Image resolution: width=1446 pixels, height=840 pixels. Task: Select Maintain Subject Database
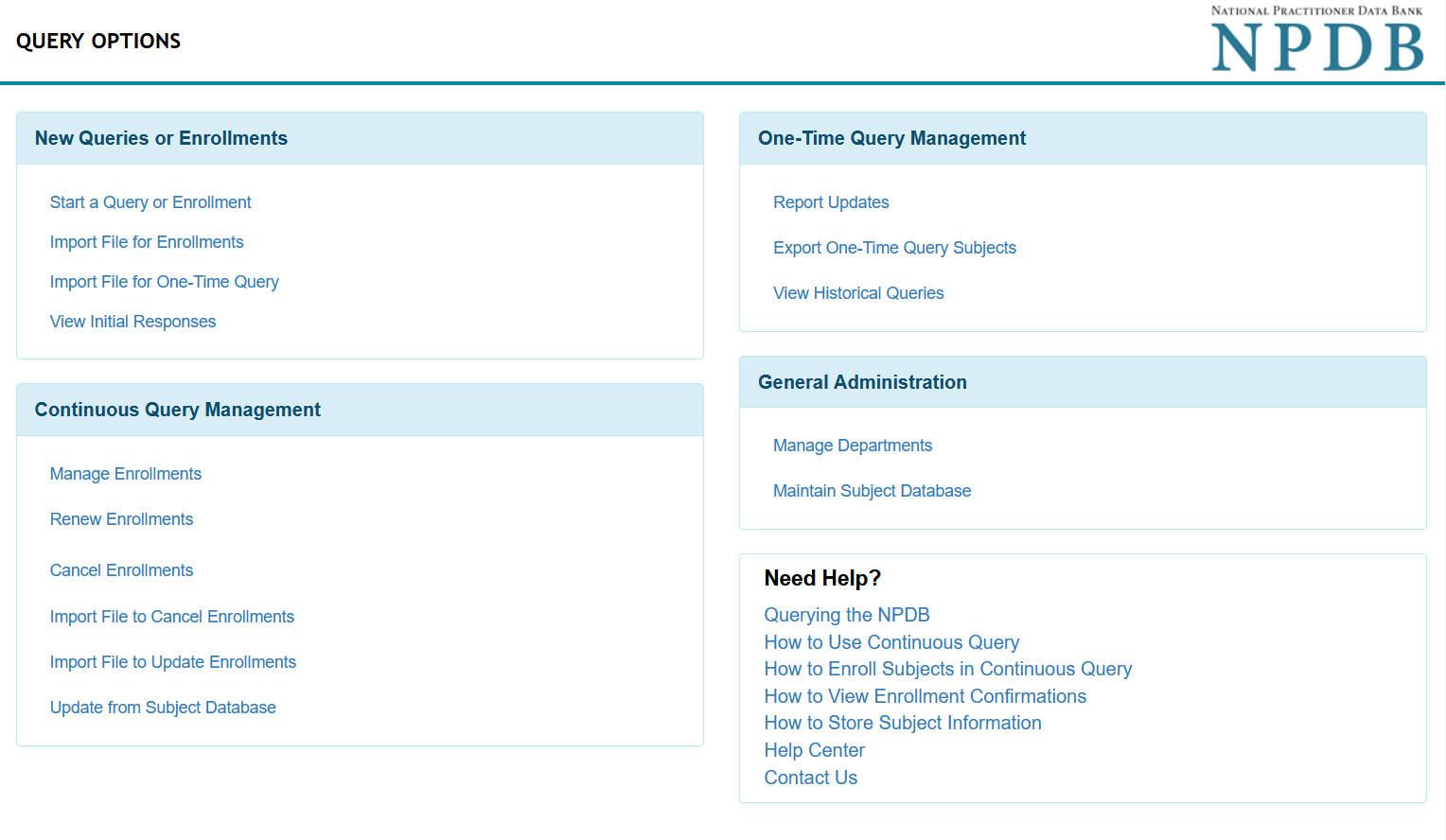pyautogui.click(x=872, y=490)
